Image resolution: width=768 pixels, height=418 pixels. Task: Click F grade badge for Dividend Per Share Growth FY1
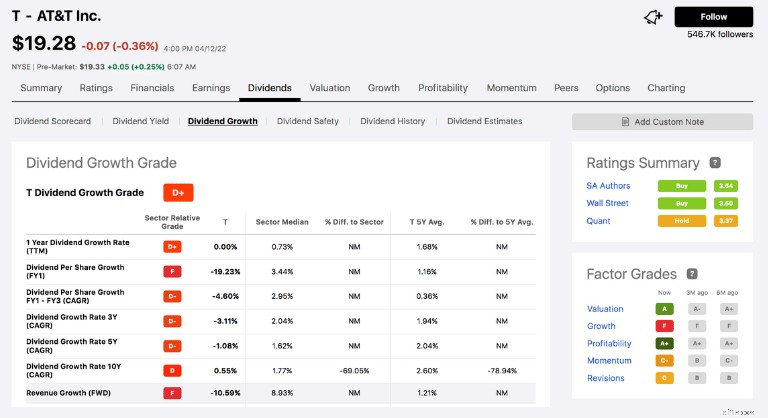pos(172,271)
